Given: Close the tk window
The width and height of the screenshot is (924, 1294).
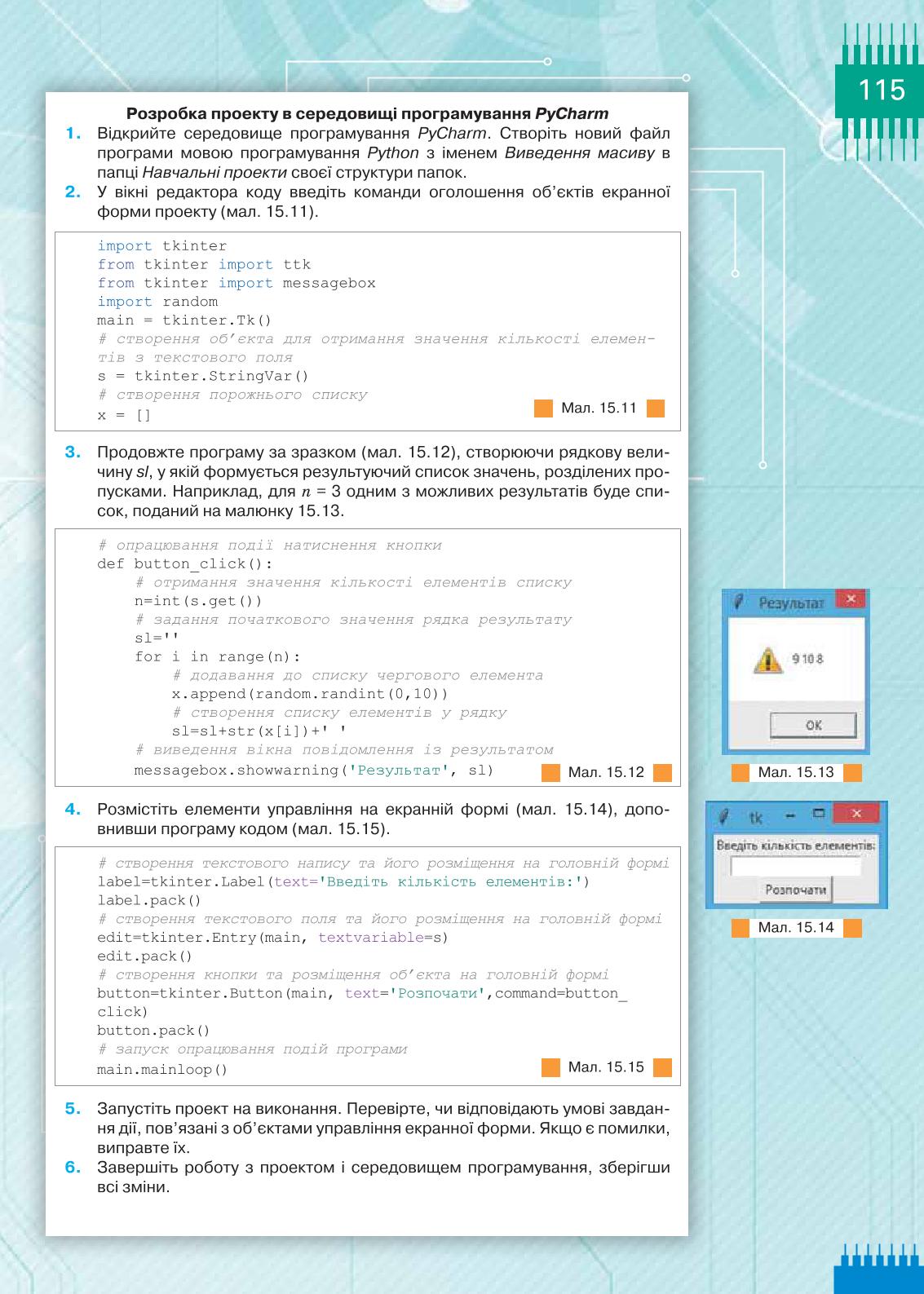Looking at the screenshot, I should (x=855, y=814).
